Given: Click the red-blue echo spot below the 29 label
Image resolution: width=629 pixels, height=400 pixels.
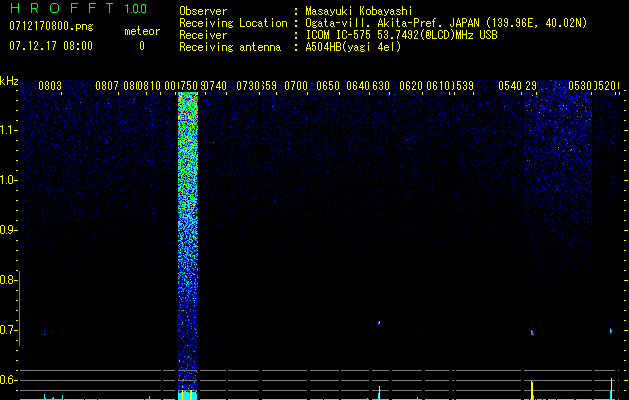Looking at the screenshot, I should click(532, 332).
